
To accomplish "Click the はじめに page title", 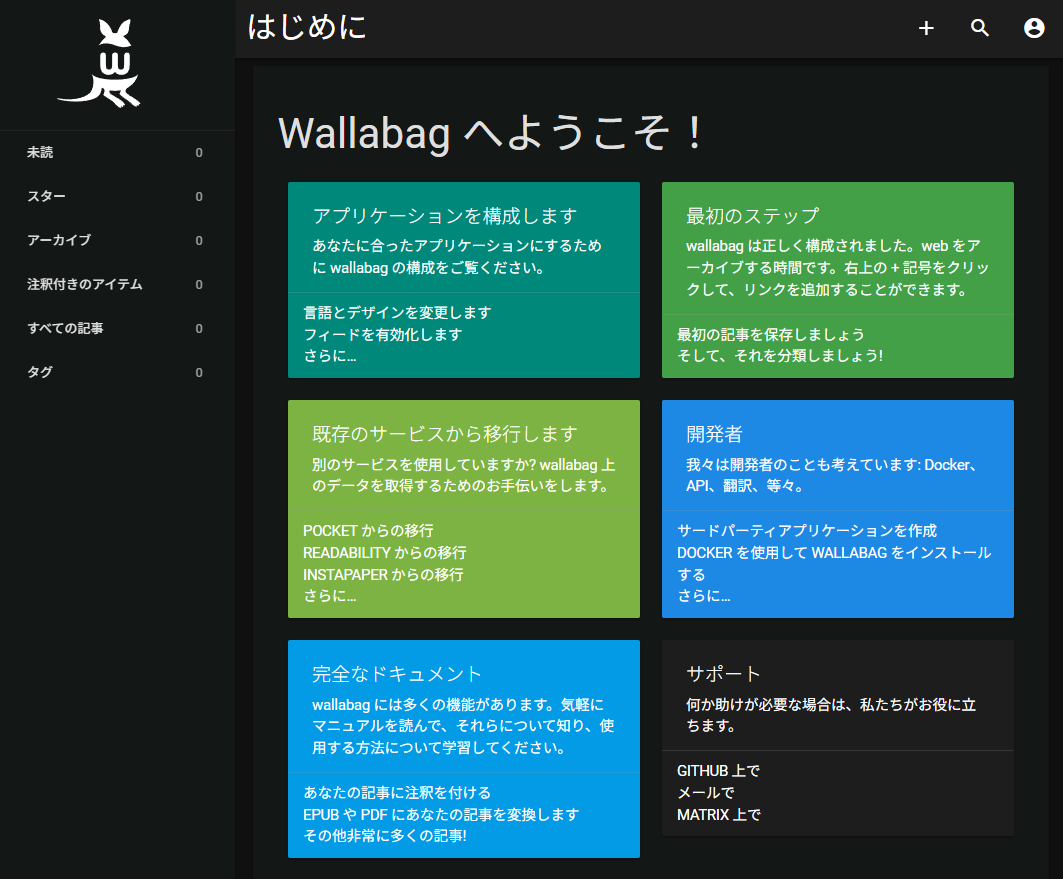I will point(307,28).
